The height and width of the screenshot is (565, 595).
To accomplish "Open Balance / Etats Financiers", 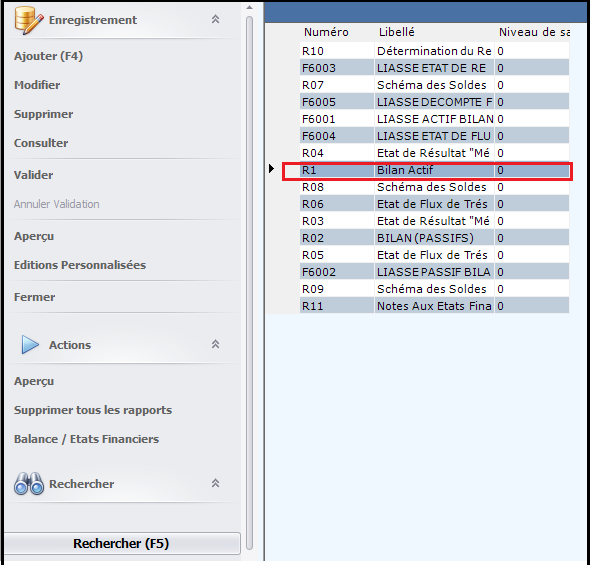I will [86, 439].
